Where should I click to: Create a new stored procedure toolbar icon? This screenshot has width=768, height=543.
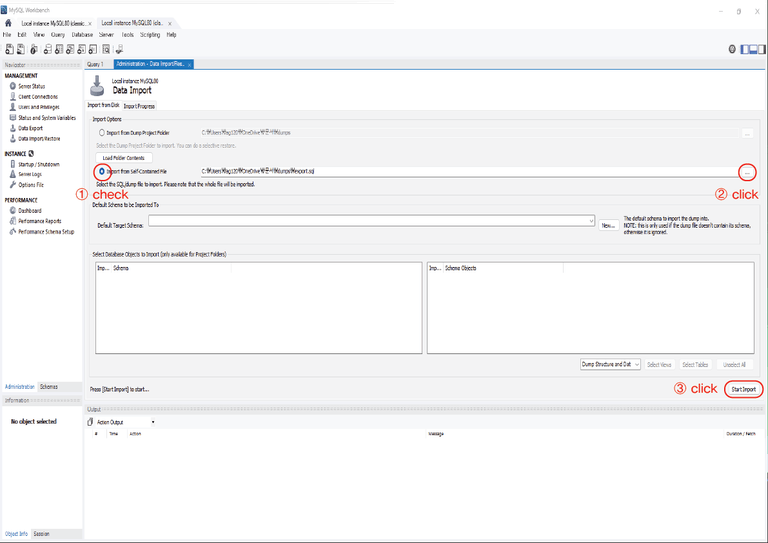tap(81, 49)
